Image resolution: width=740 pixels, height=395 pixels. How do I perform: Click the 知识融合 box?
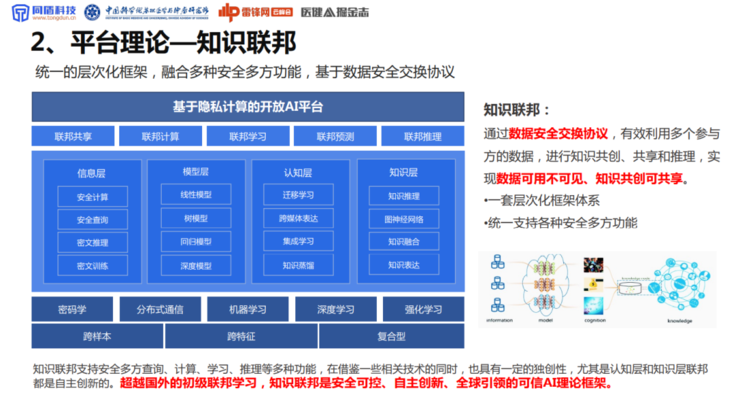click(x=404, y=242)
